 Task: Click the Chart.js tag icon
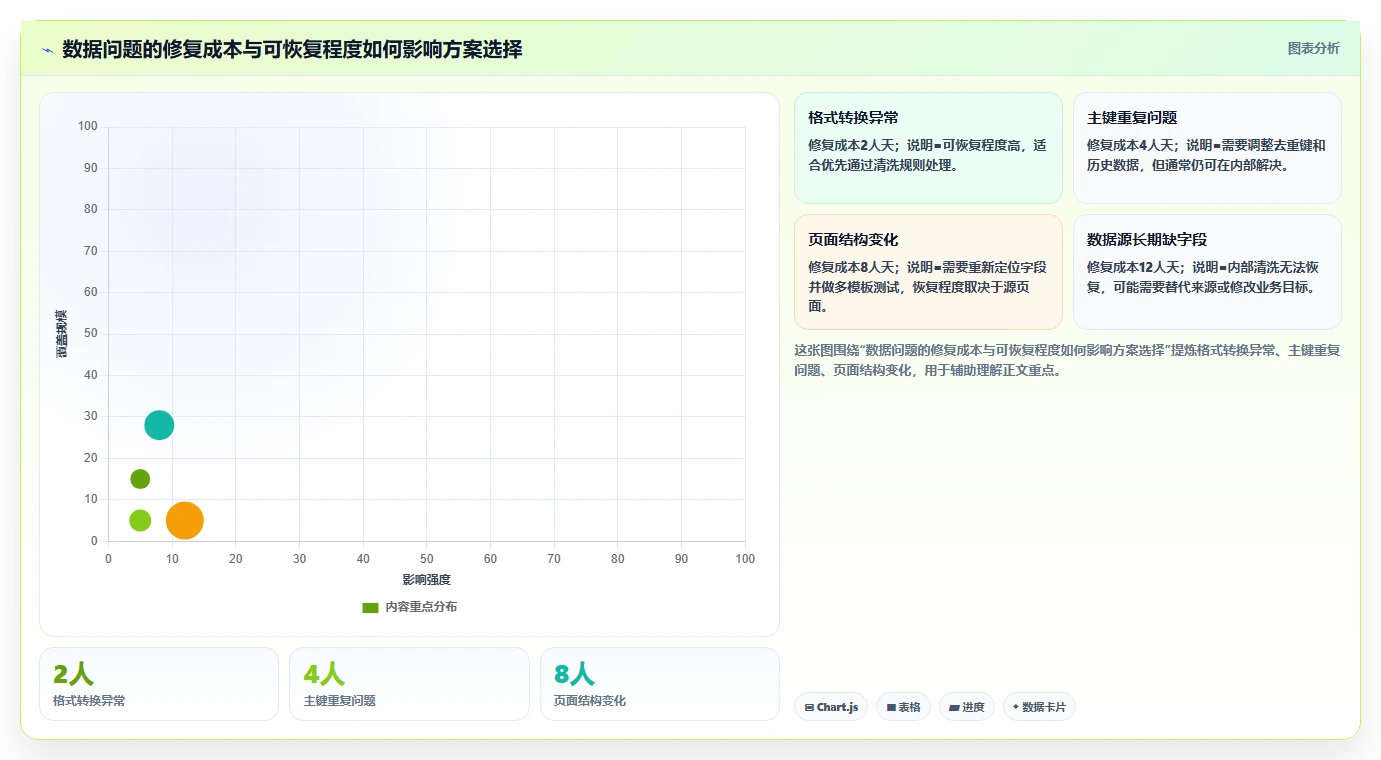click(809, 708)
